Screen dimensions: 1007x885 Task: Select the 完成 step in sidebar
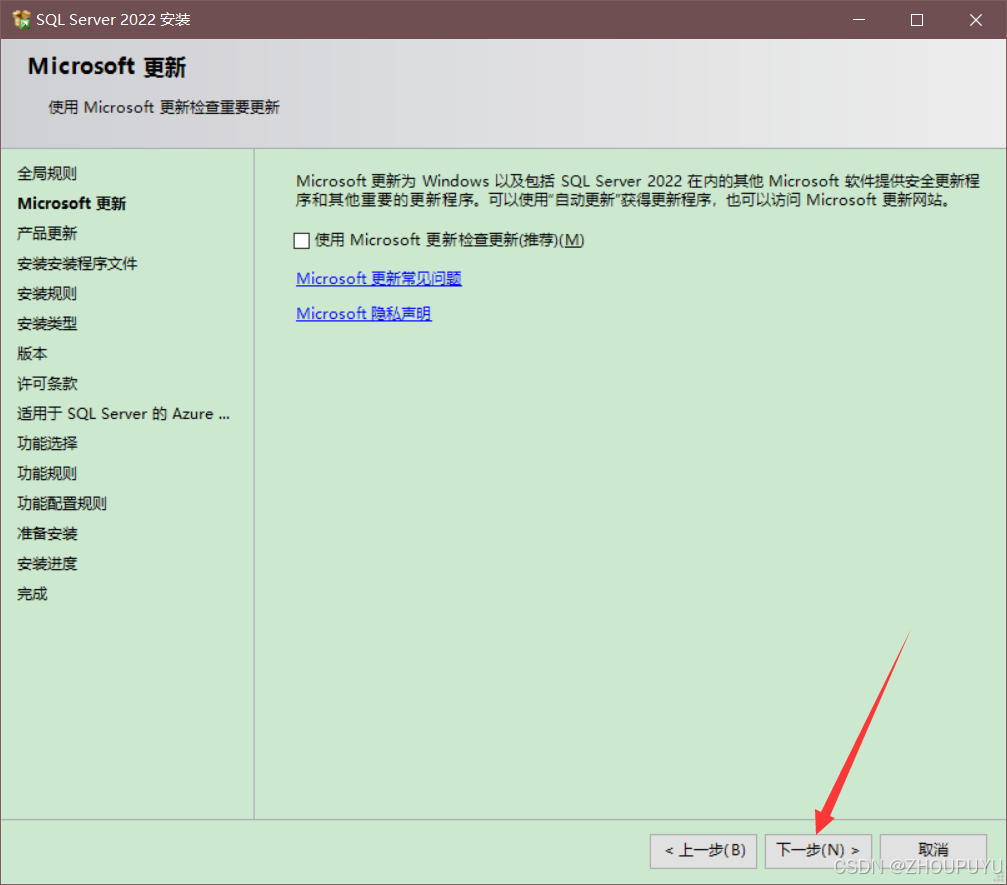point(32,594)
